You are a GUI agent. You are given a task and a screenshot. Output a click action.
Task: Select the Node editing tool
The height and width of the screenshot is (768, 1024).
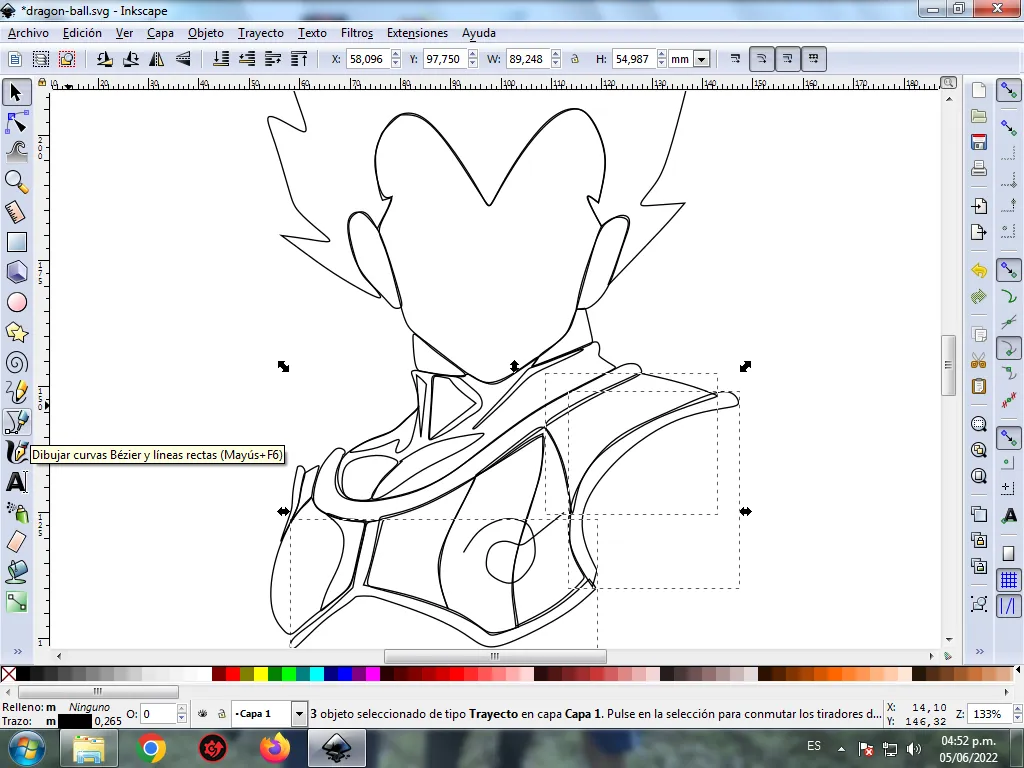point(16,122)
